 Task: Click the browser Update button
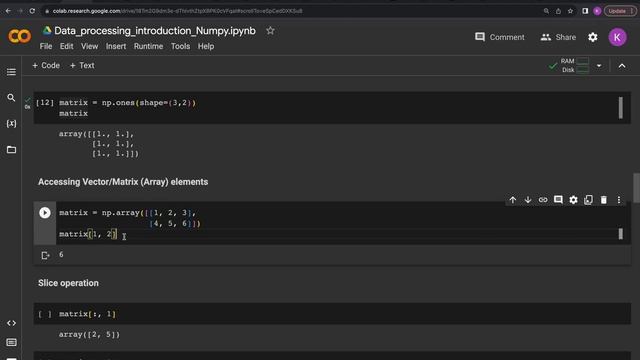pyautogui.click(x=620, y=11)
